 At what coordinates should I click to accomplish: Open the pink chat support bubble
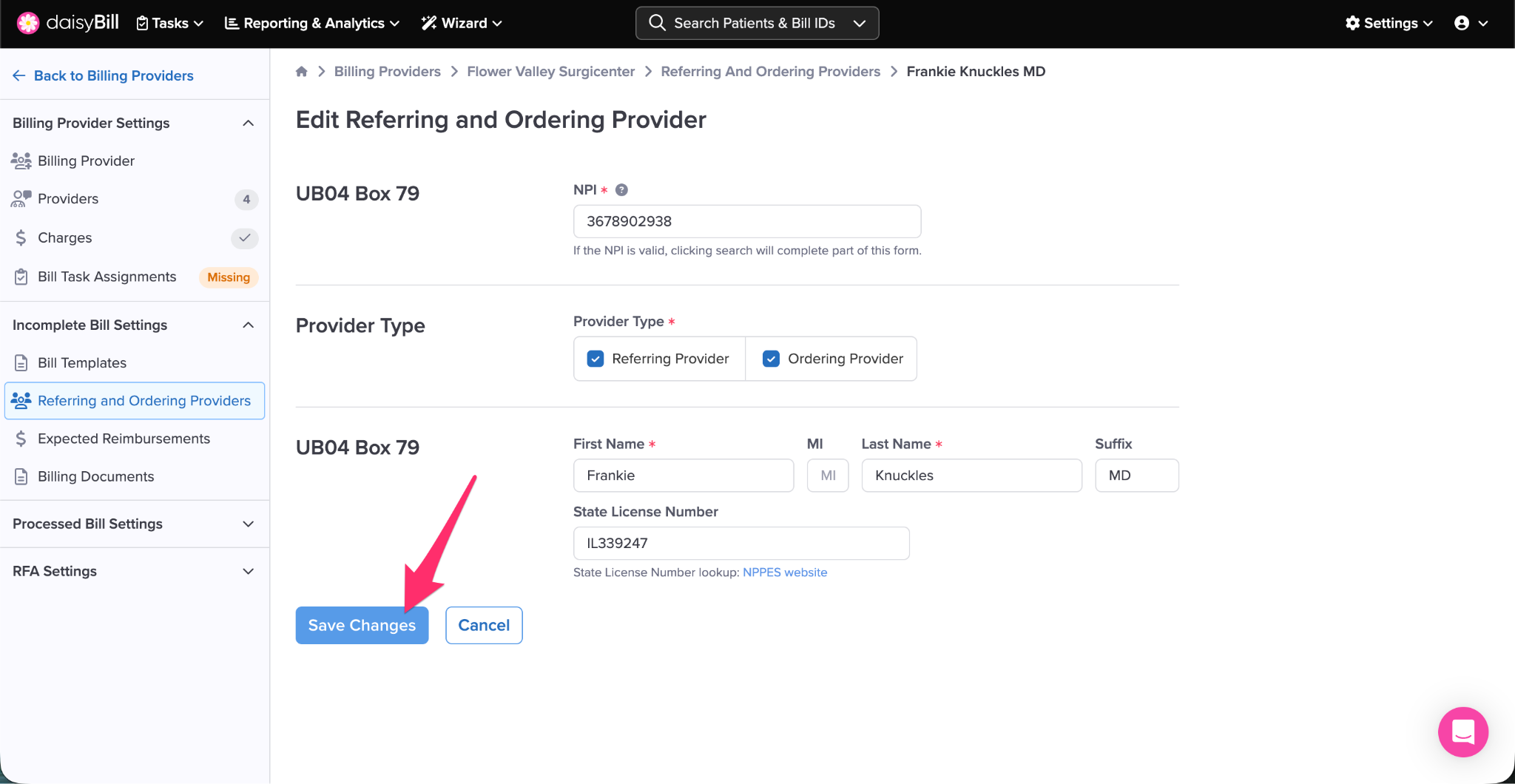click(1462, 731)
